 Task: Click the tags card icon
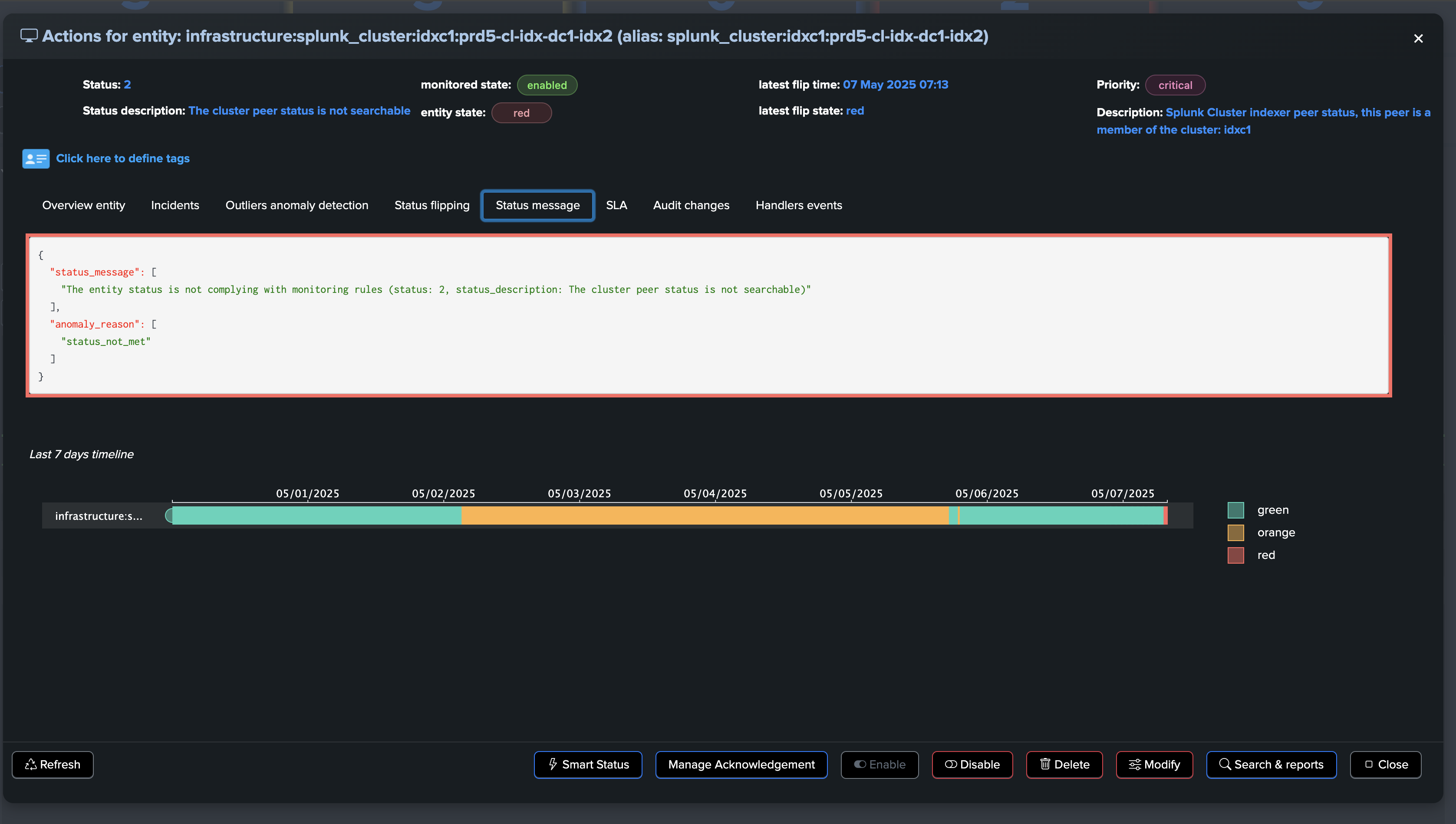[36, 158]
